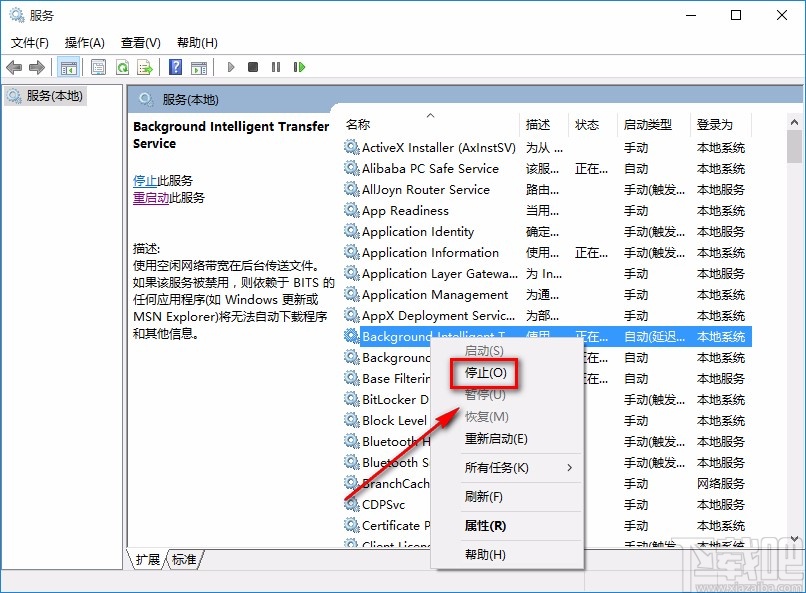The width and height of the screenshot is (806, 593).
Task: Click the Help toolbar icon
Action: point(173,67)
